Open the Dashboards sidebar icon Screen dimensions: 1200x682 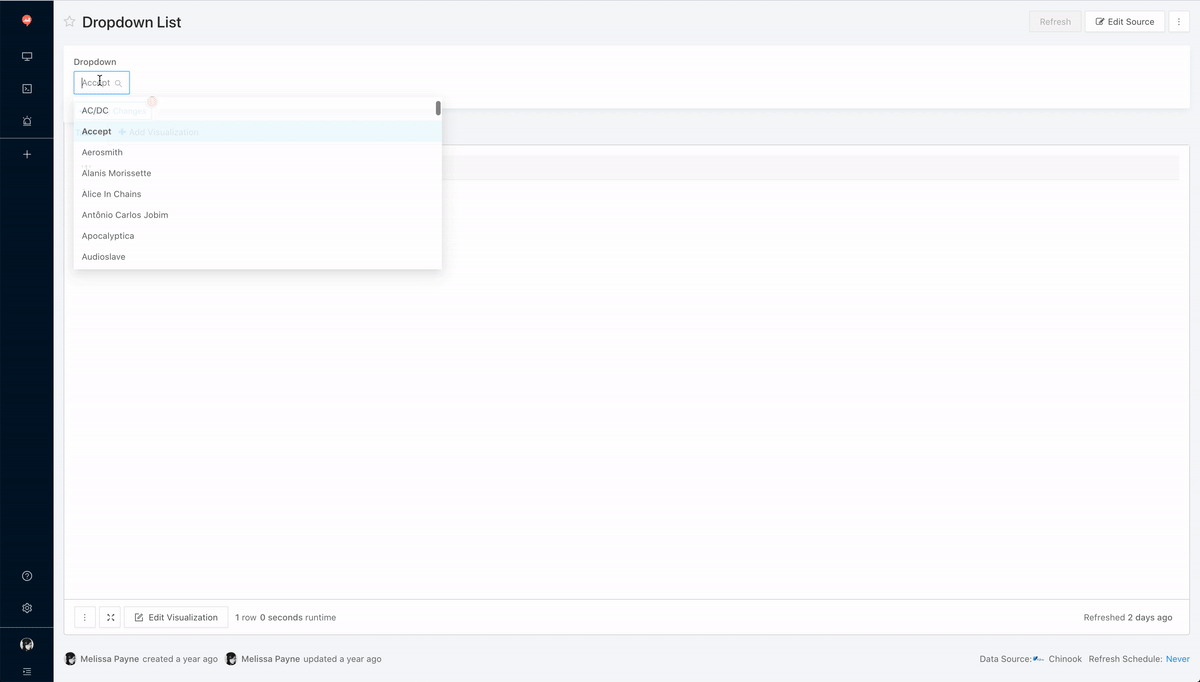tap(26, 56)
